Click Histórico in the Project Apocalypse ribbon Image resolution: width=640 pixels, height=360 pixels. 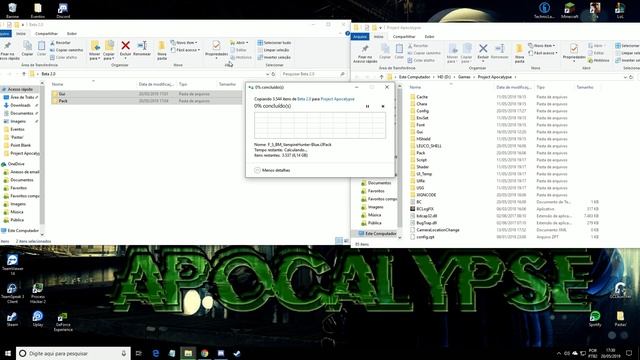599,60
